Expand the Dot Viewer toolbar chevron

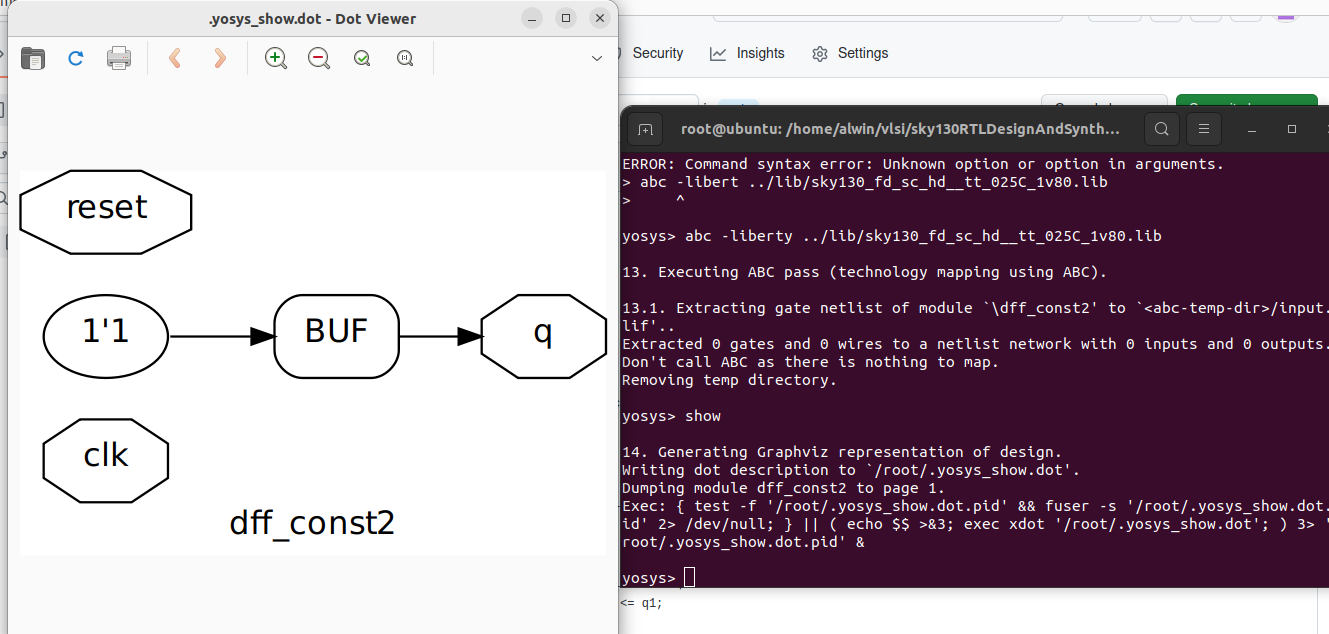(597, 58)
